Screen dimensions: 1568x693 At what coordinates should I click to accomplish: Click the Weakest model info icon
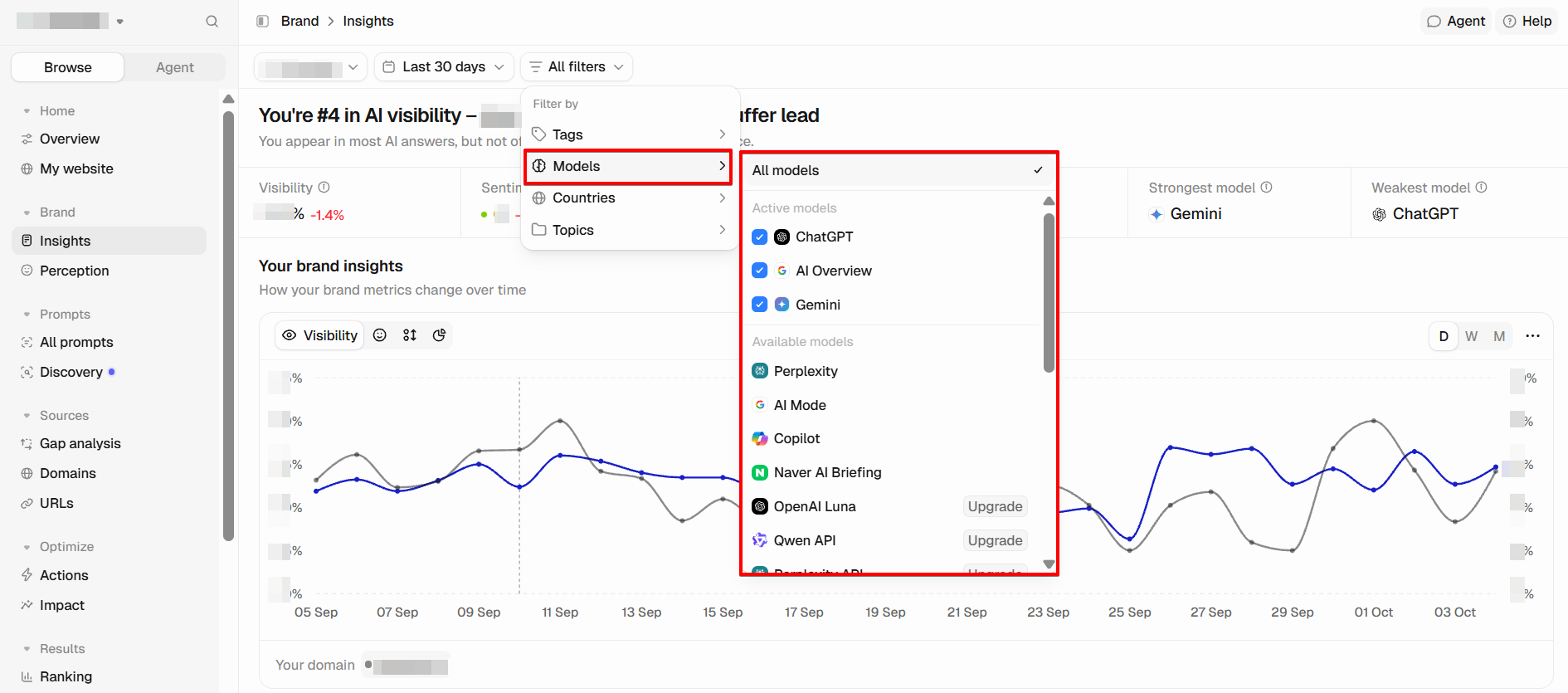[1482, 188]
